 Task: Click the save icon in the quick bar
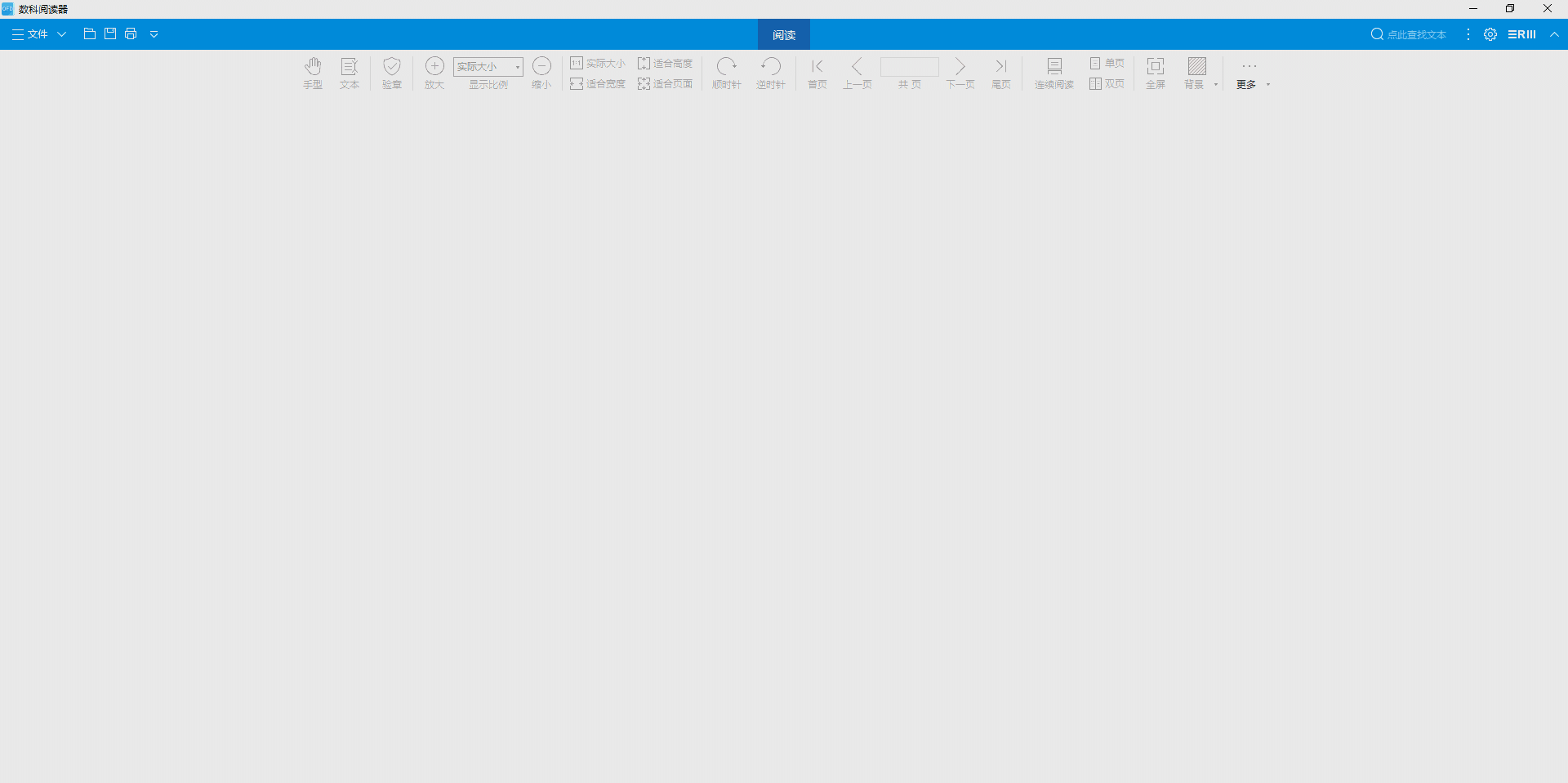tap(110, 33)
